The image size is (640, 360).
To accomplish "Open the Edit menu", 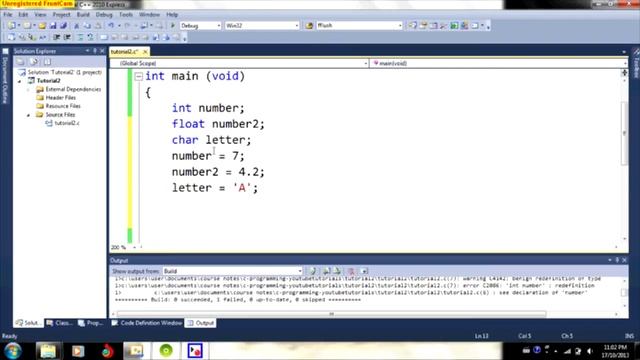I will click(23, 14).
